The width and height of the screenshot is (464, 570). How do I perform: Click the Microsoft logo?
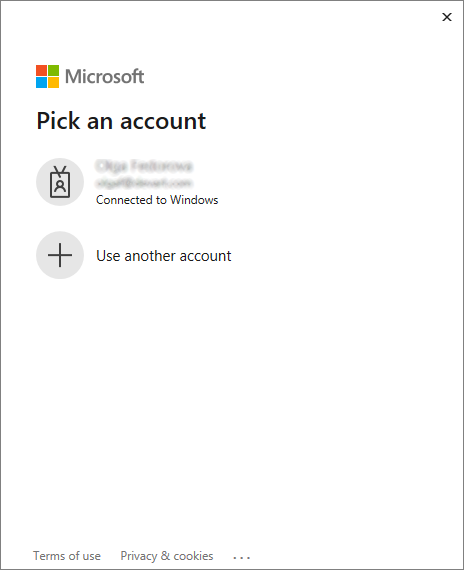pyautogui.click(x=90, y=76)
